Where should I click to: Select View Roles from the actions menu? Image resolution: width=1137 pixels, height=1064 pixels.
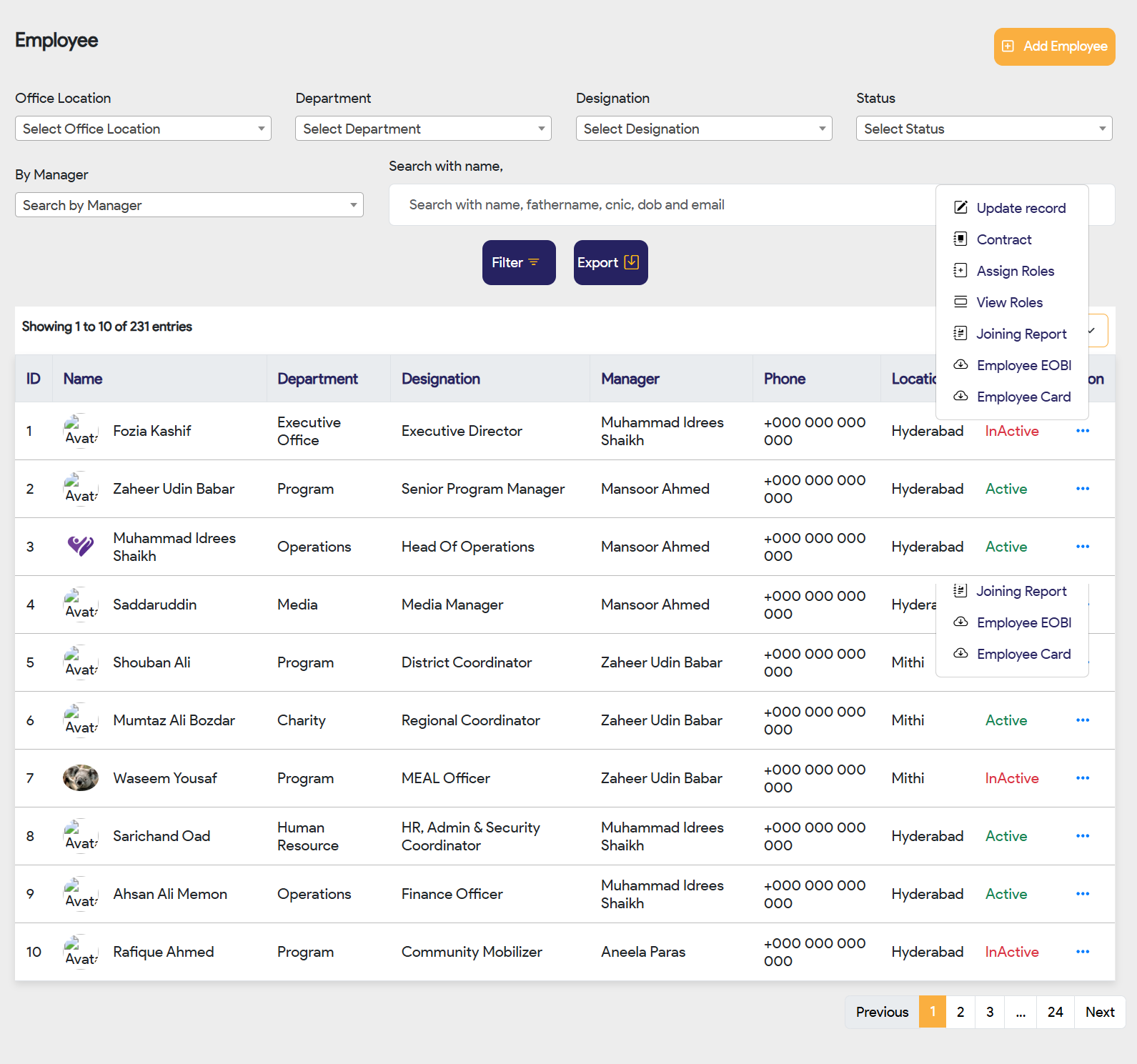point(1009,302)
